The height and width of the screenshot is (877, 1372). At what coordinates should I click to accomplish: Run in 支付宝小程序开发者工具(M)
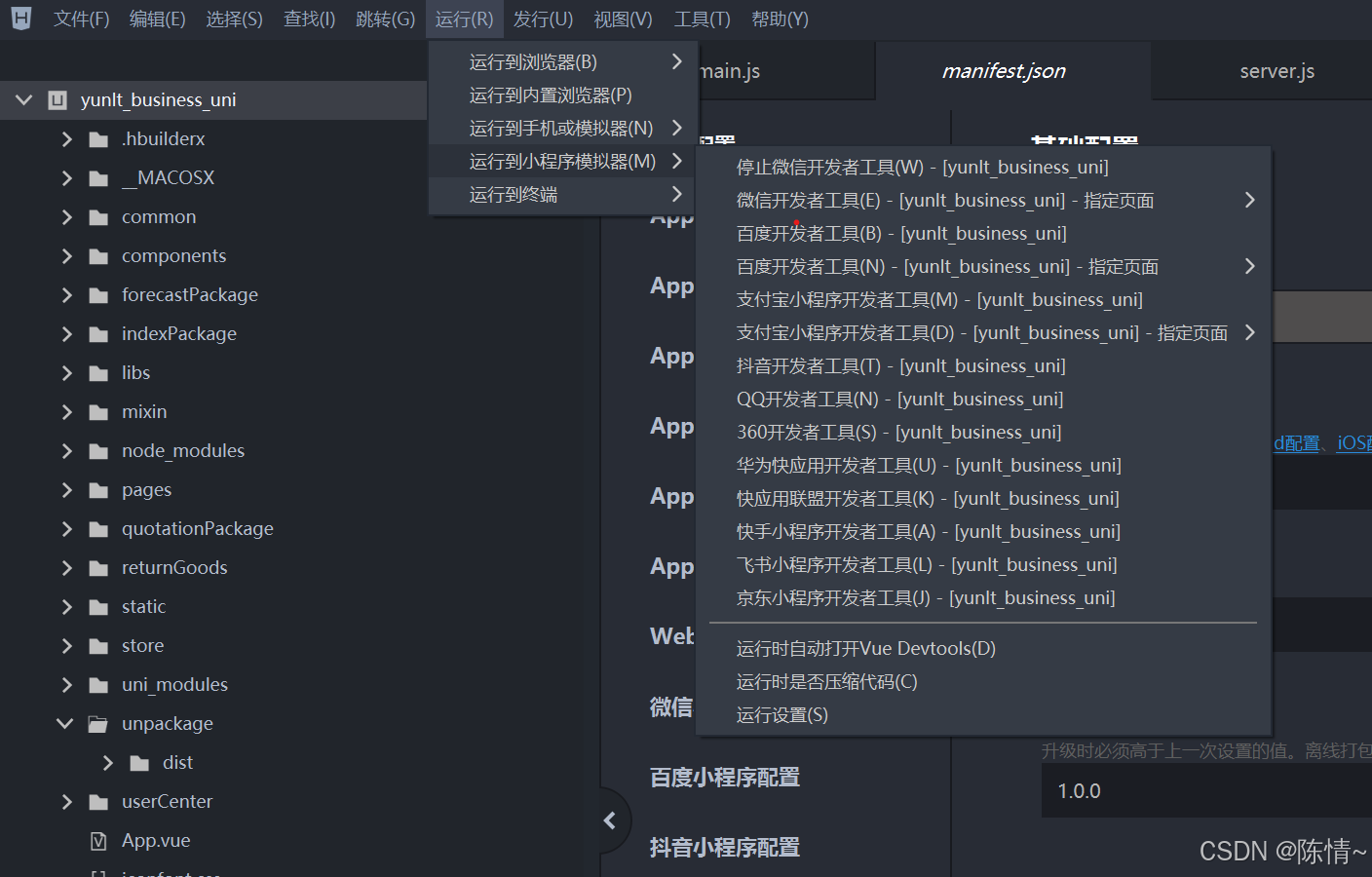point(984,300)
